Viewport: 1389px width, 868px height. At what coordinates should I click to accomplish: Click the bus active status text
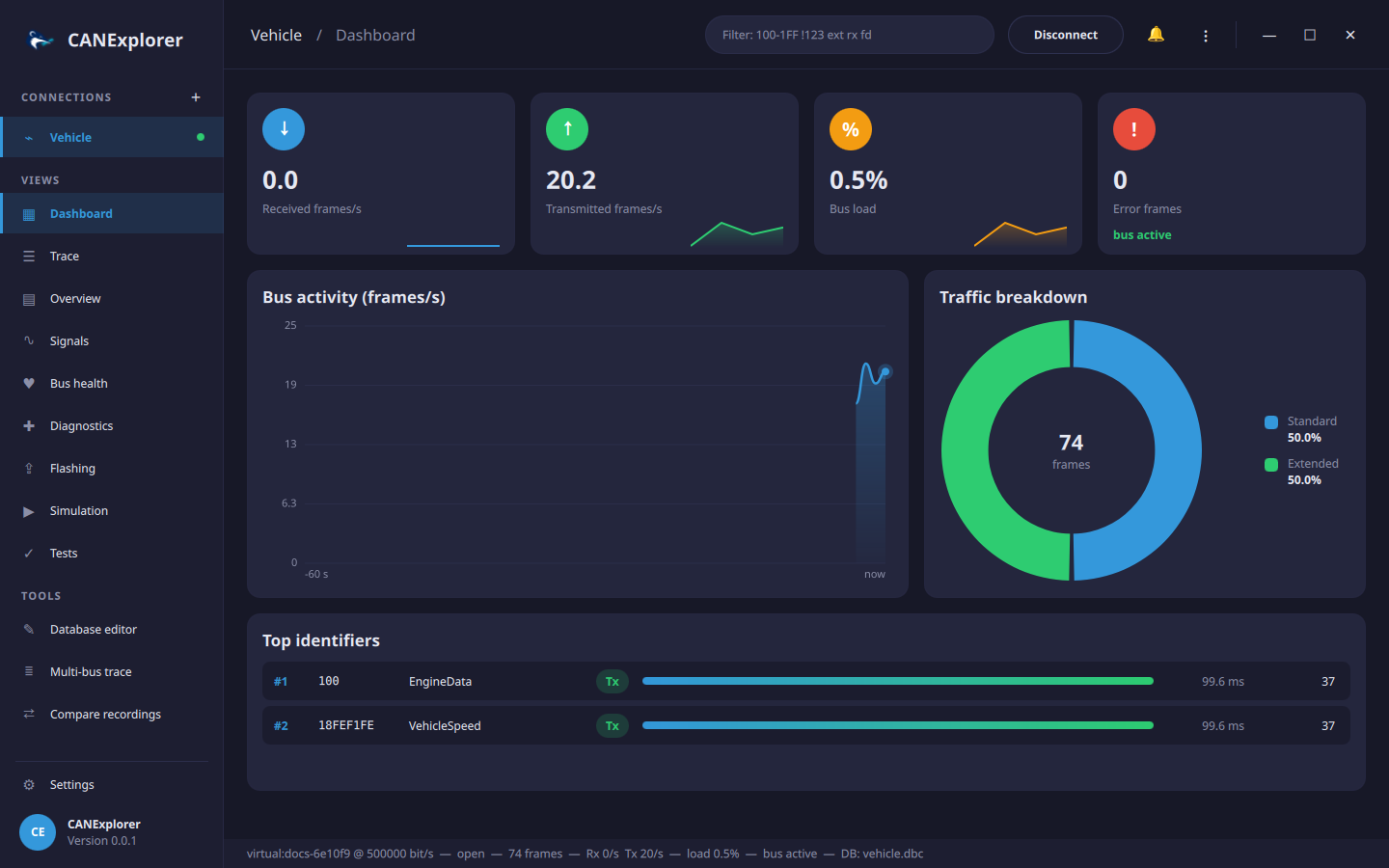click(x=1142, y=235)
